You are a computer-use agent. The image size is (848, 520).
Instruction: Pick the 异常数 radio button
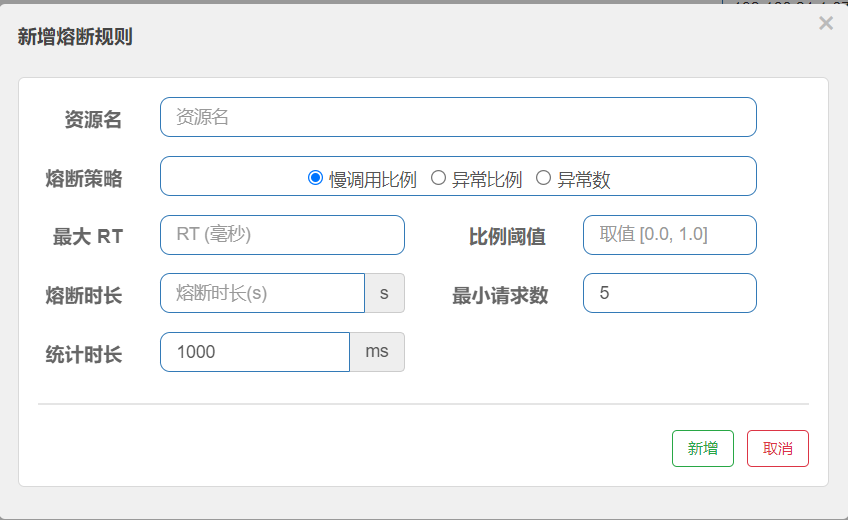click(x=544, y=178)
